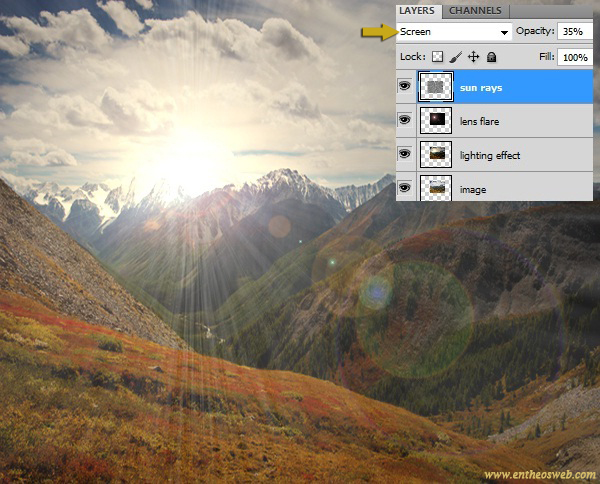Switch to the Channels tab
600x484 pixels.
tap(475, 11)
